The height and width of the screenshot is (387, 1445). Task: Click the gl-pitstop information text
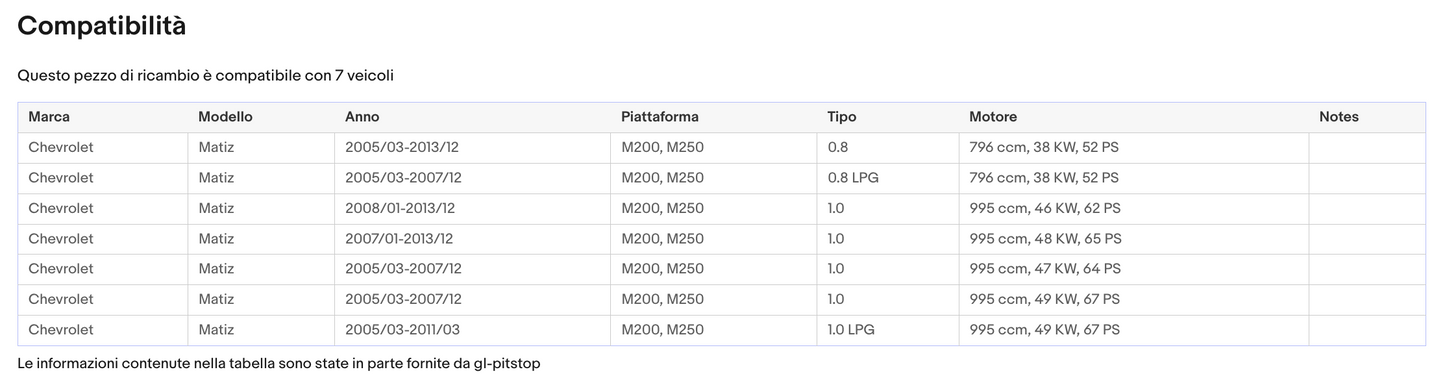(x=279, y=364)
